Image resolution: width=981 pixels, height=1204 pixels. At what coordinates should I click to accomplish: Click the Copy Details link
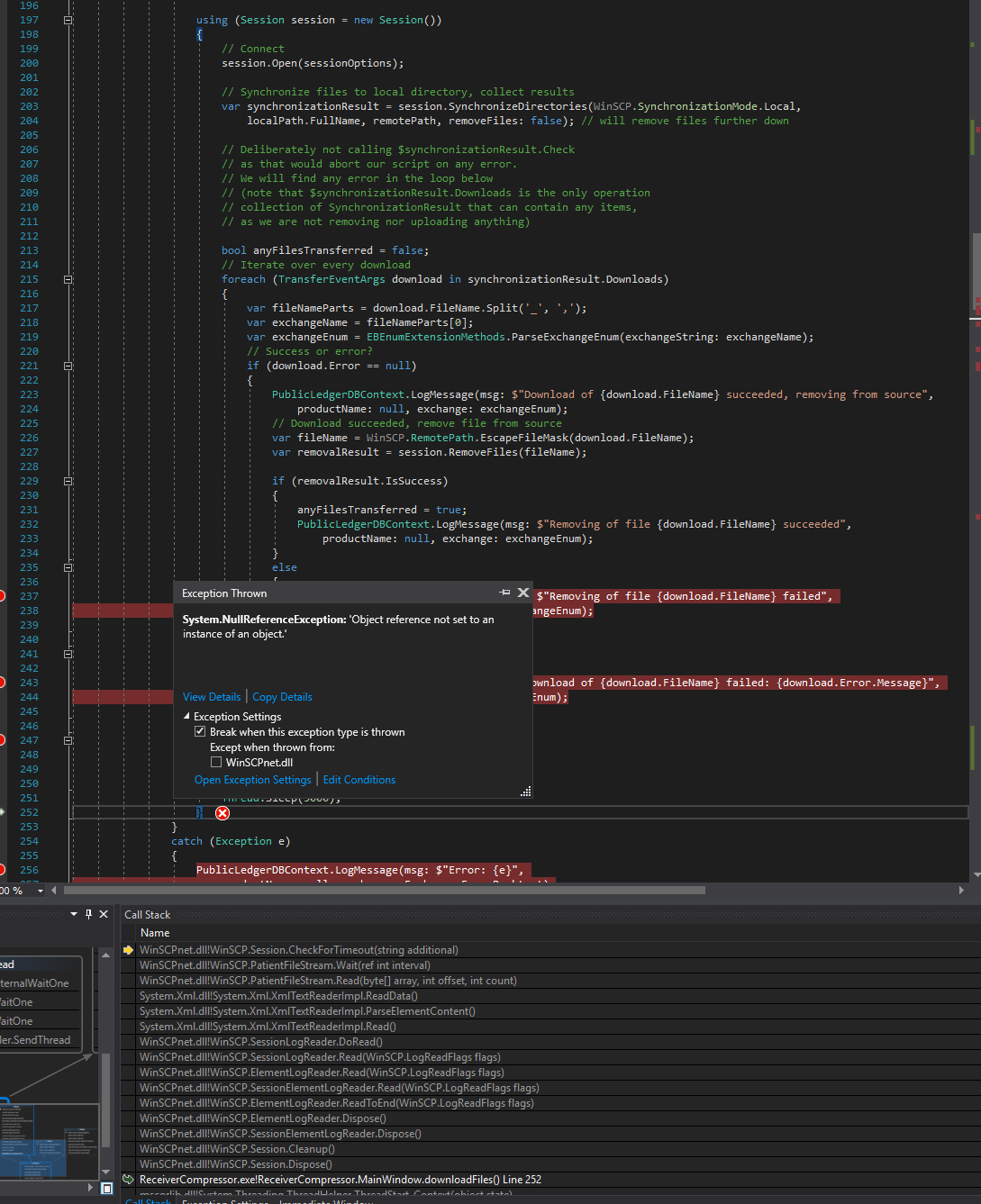282,697
